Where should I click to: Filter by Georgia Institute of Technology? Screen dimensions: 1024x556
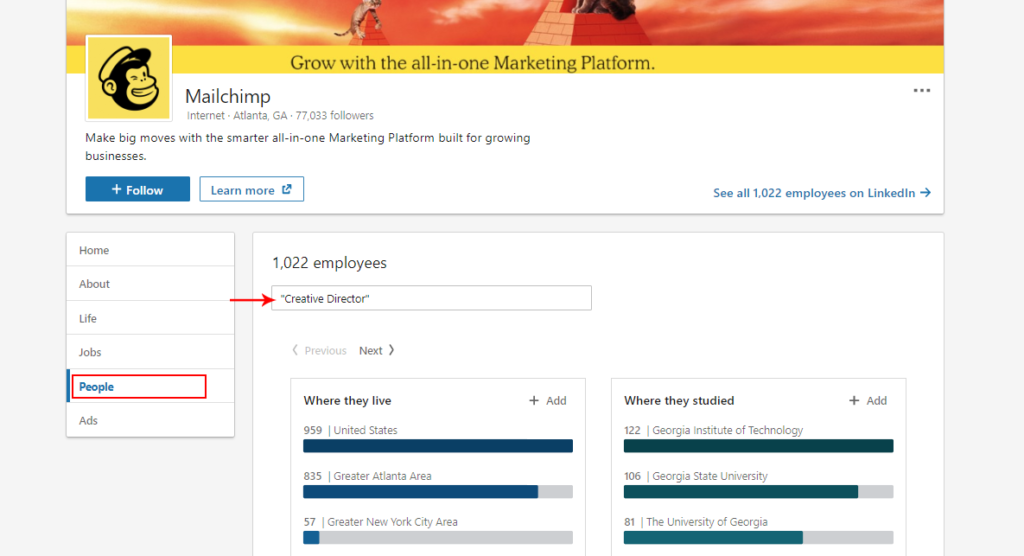758,446
